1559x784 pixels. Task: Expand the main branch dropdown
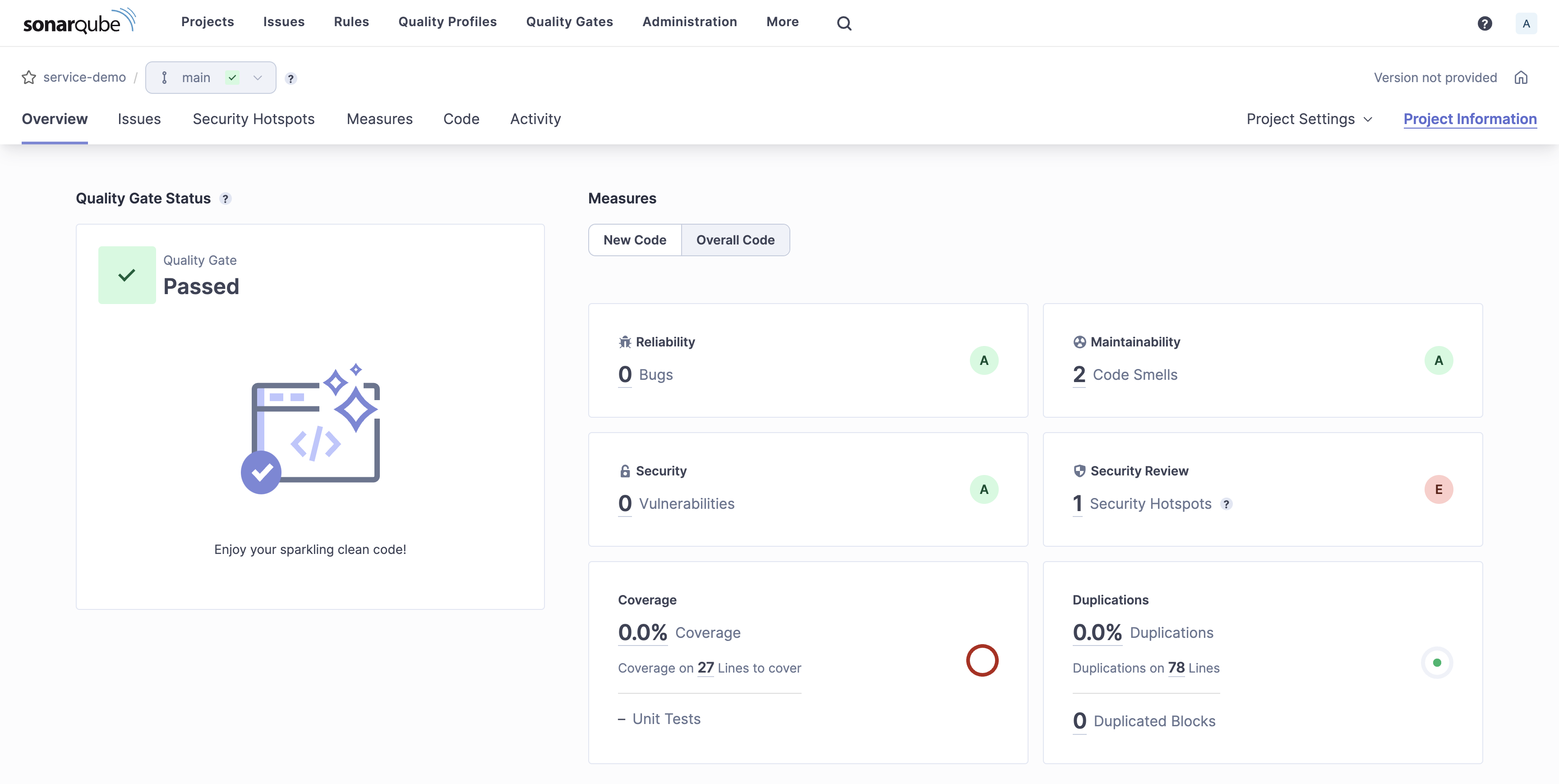(x=257, y=78)
